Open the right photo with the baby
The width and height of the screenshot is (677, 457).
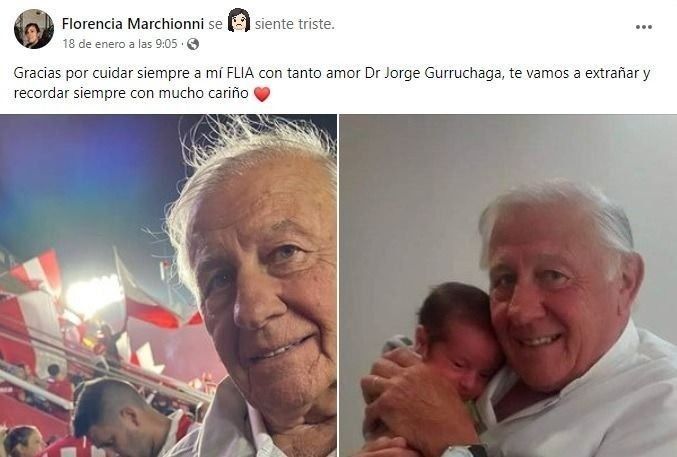508,286
